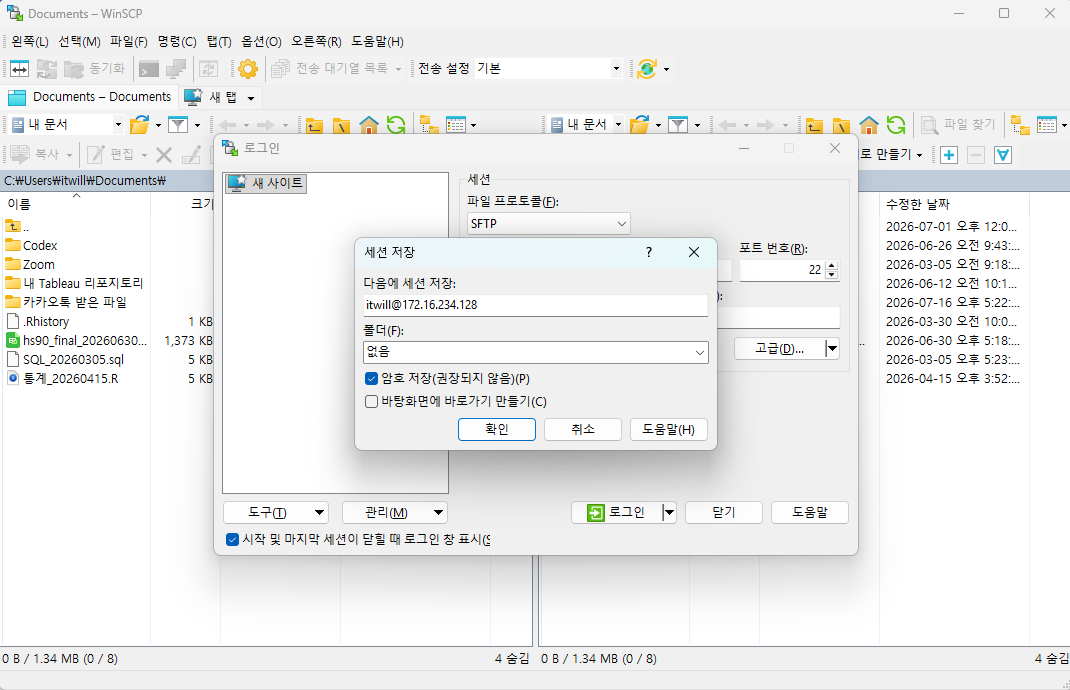The image size is (1070, 690).
Task: Click left panel view style icon
Action: [x=455, y=125]
